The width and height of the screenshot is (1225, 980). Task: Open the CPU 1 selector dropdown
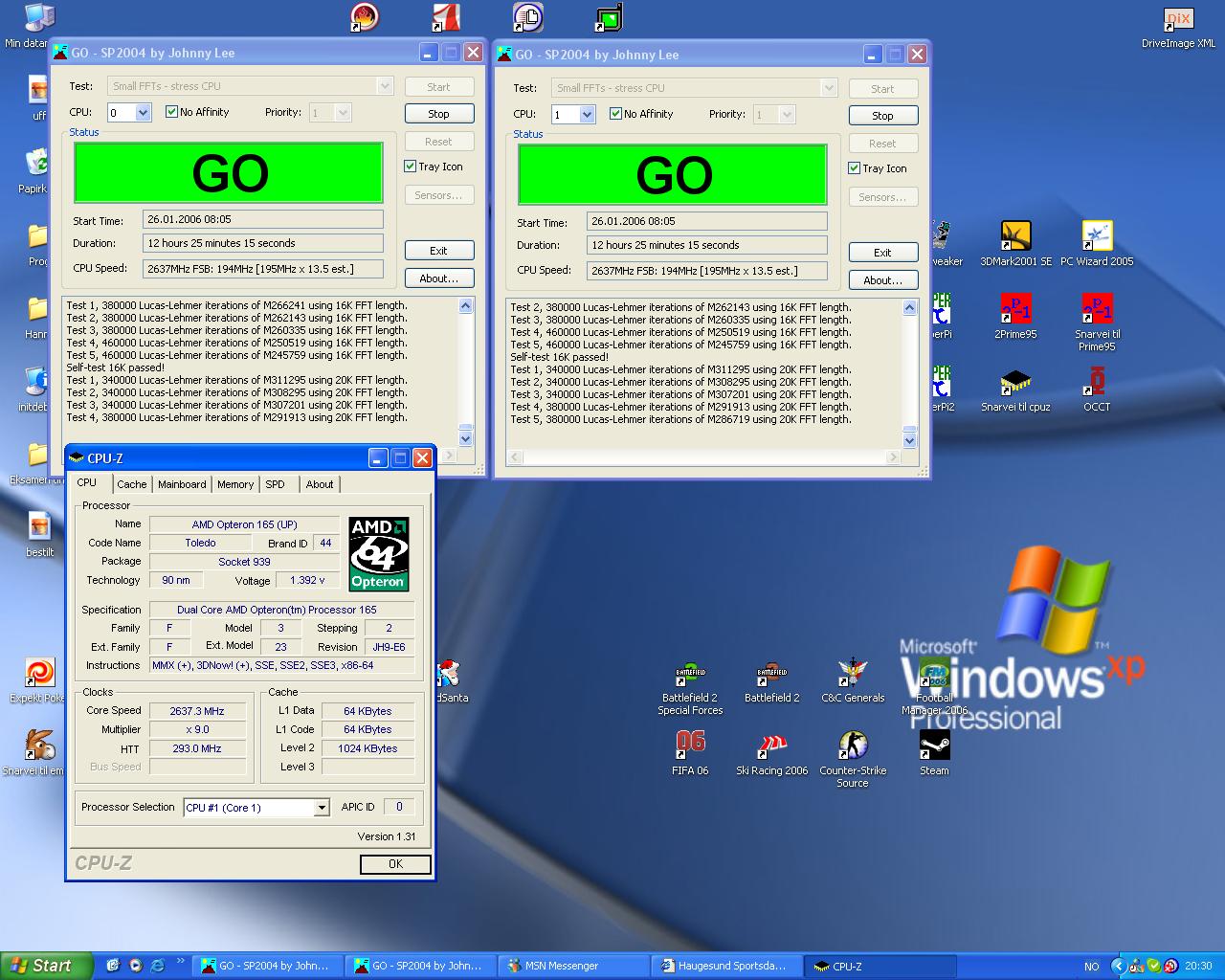(587, 115)
